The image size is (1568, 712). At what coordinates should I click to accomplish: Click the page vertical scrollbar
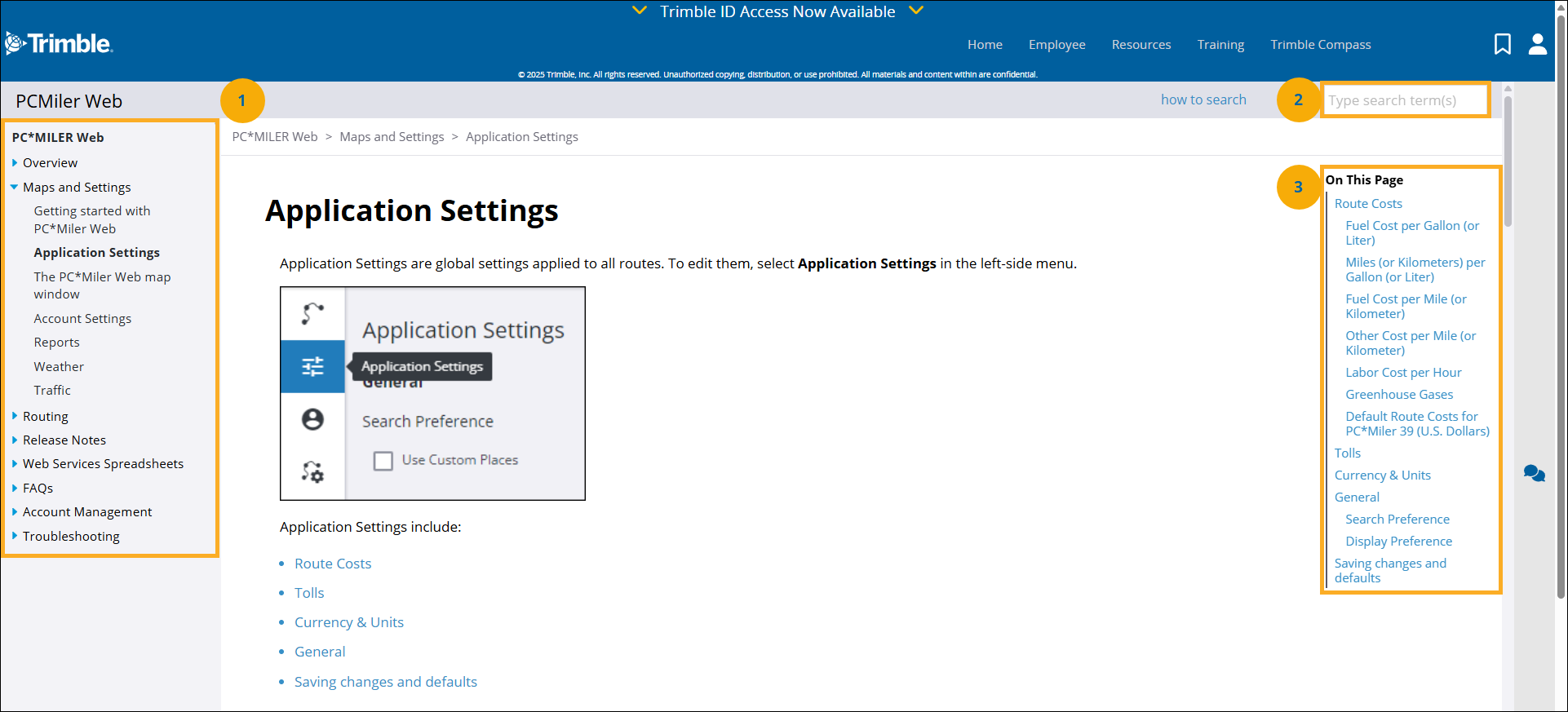click(1561, 326)
